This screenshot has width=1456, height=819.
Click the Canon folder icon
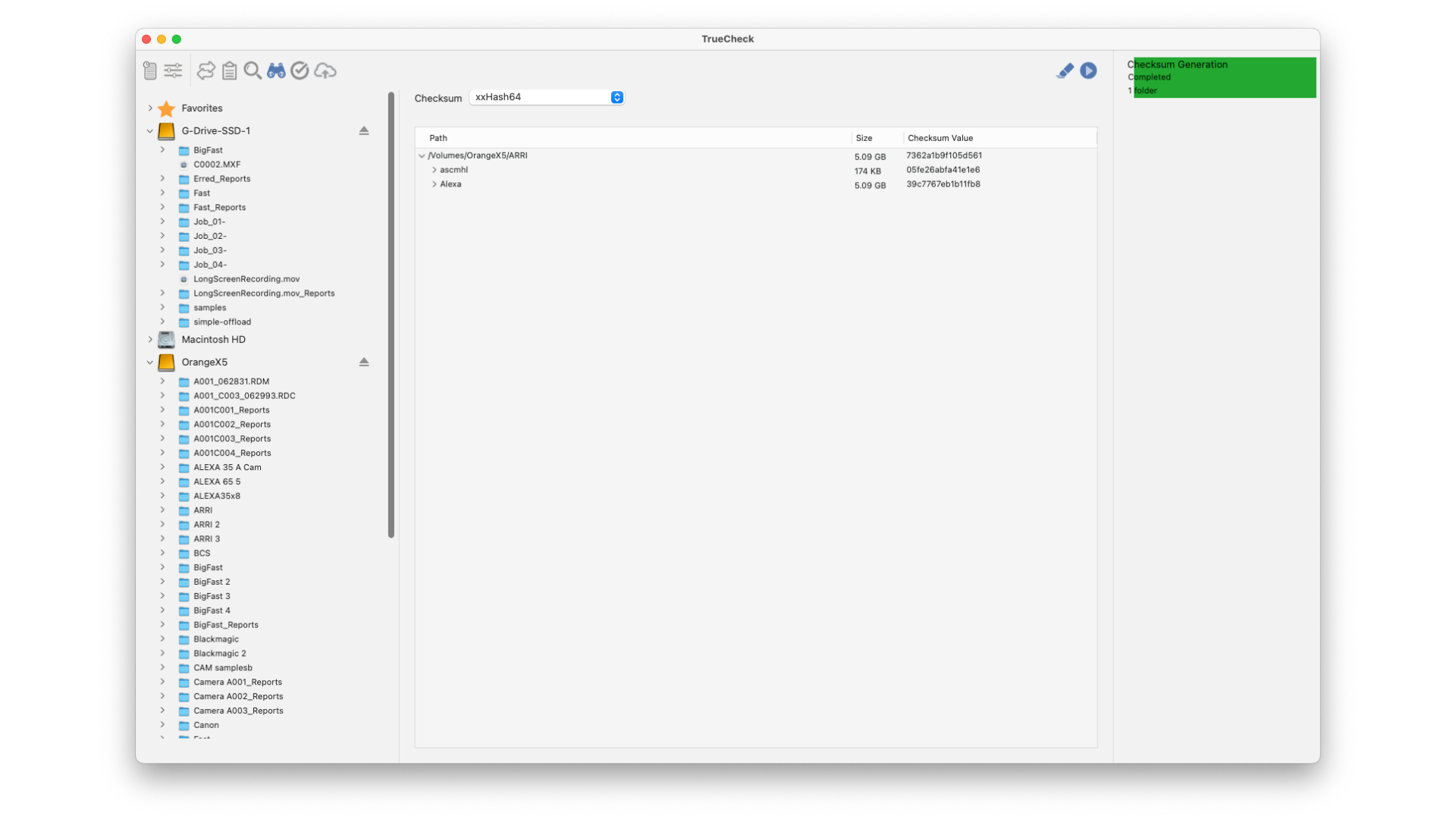tap(184, 726)
